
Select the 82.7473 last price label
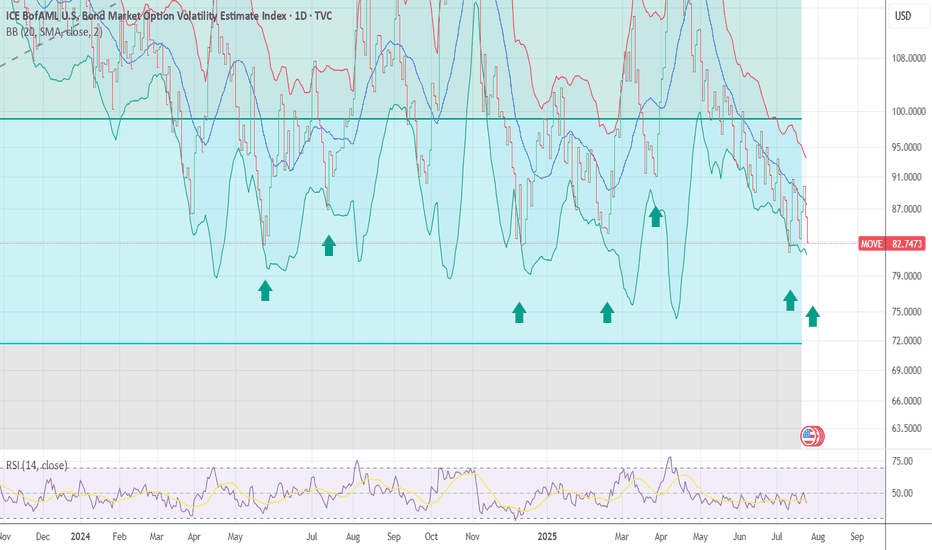coord(907,244)
